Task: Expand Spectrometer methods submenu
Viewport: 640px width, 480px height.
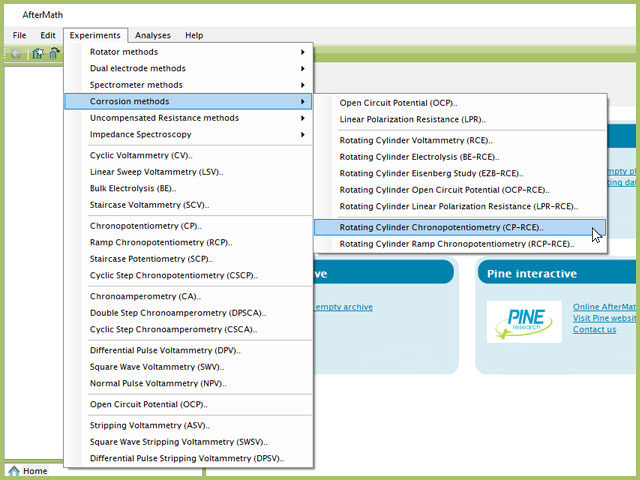Action: coord(188,85)
